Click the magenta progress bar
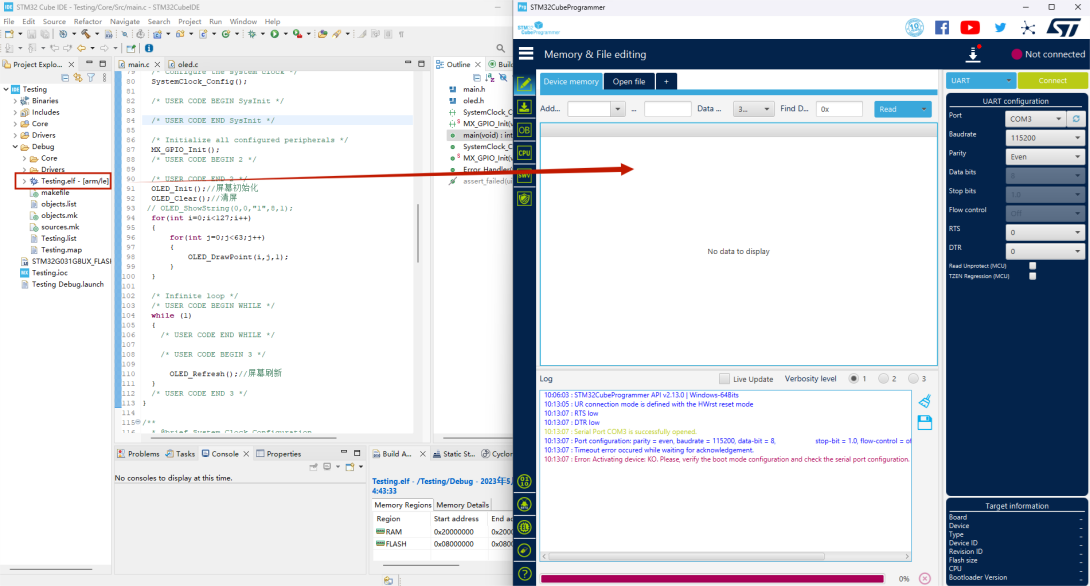This screenshot has width=1090, height=586. click(x=712, y=578)
